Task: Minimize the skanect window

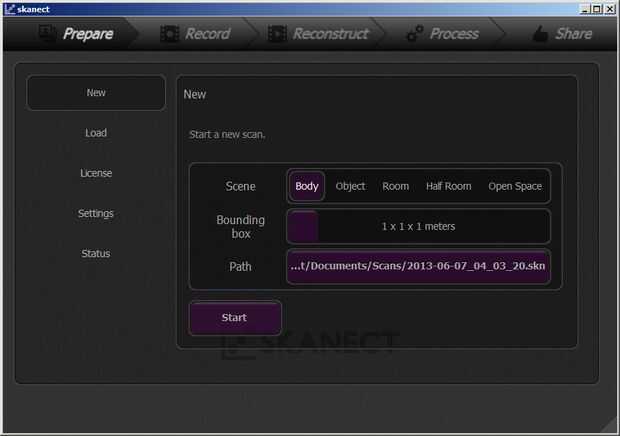Action: pos(585,9)
